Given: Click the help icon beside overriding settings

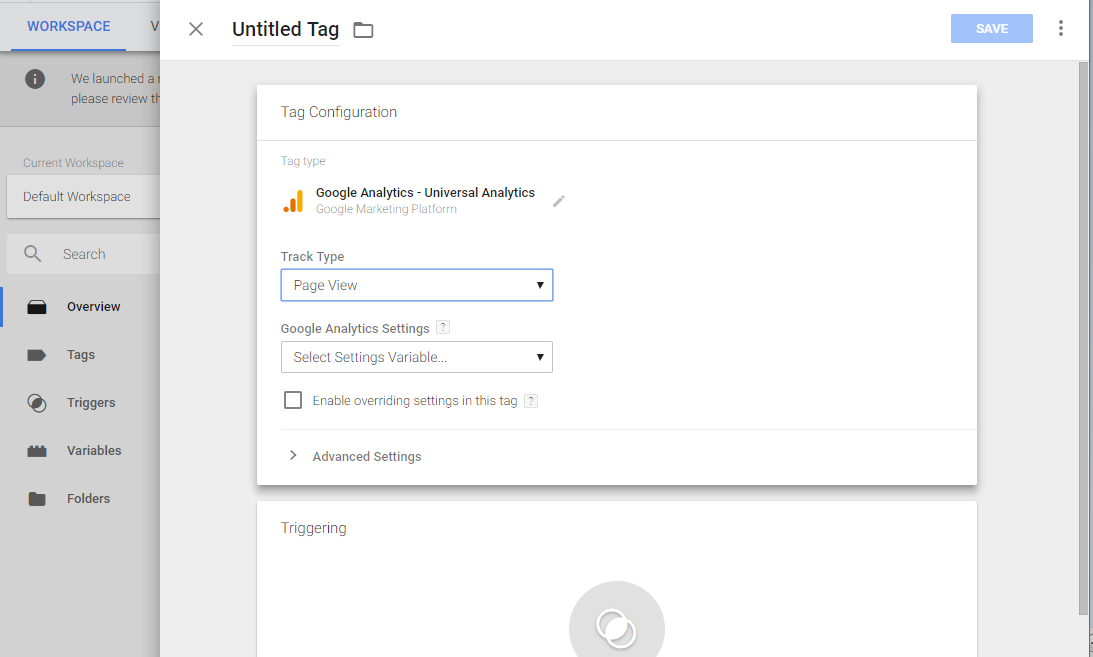Looking at the screenshot, I should [530, 401].
